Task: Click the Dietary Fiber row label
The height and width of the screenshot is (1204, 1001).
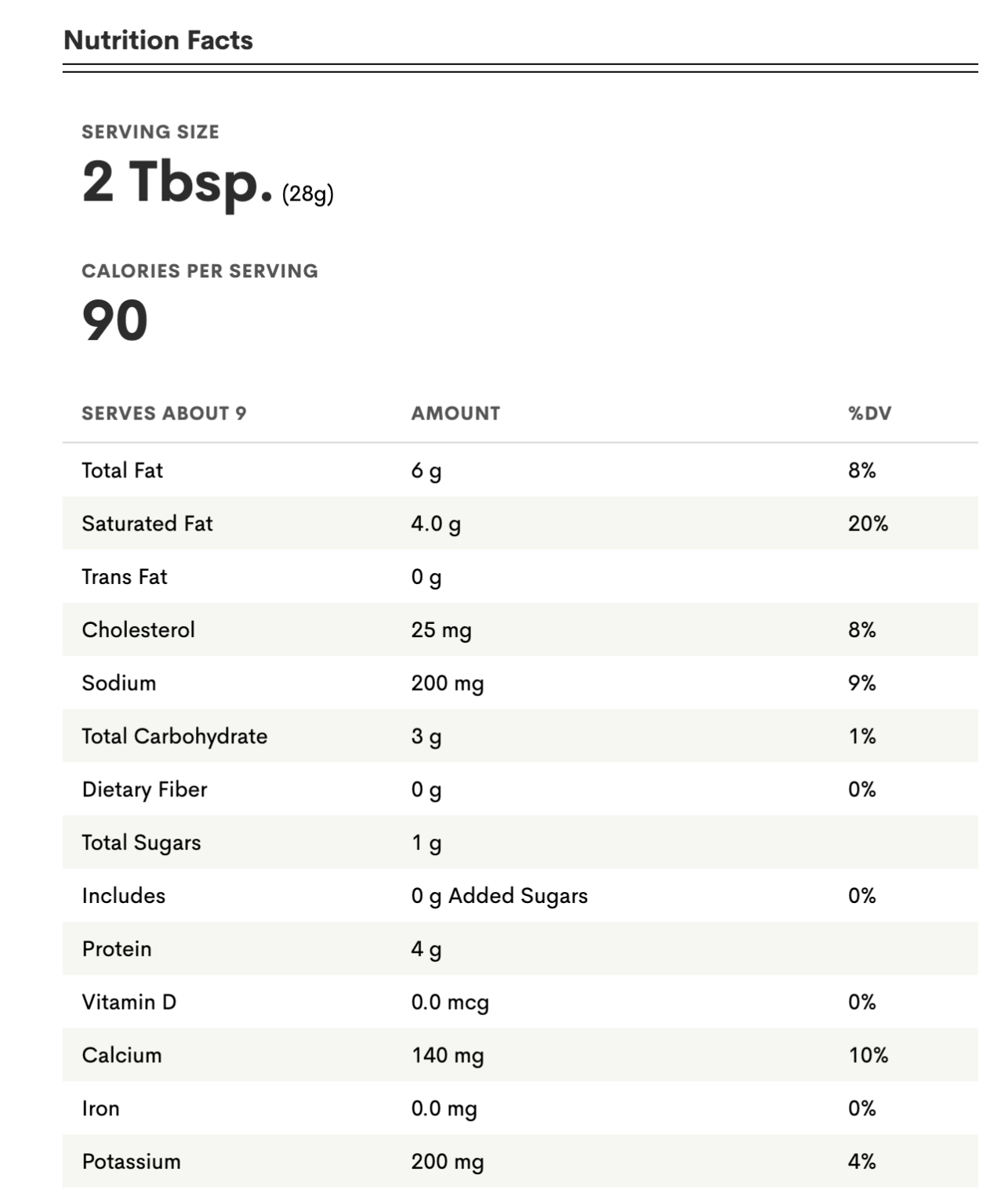Action: point(145,789)
